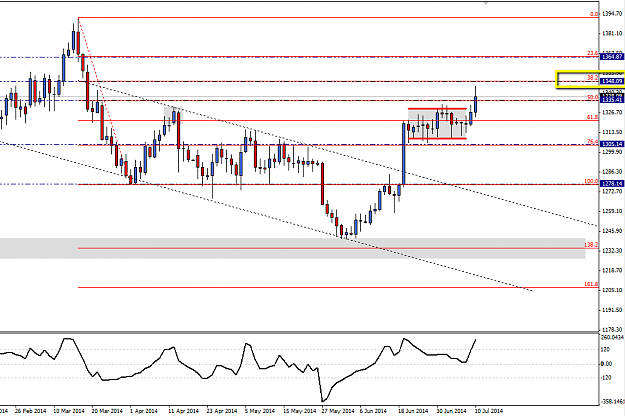This screenshot has width=625, height=416.
Task: Click the 1394.70 price axis value
Action: [x=613, y=14]
